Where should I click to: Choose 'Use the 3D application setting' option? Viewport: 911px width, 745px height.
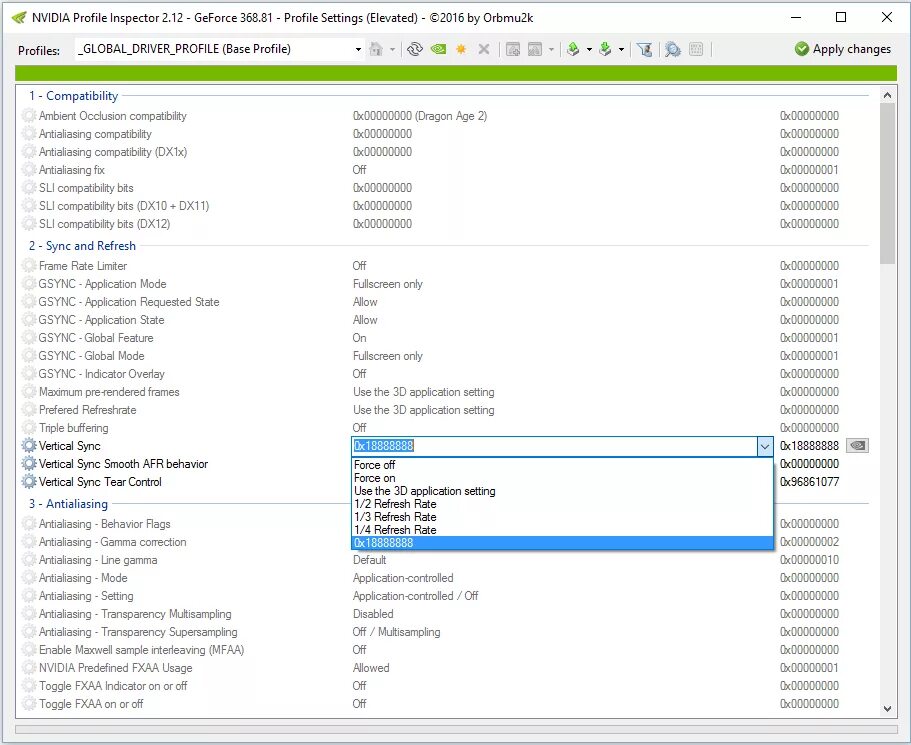(x=562, y=491)
